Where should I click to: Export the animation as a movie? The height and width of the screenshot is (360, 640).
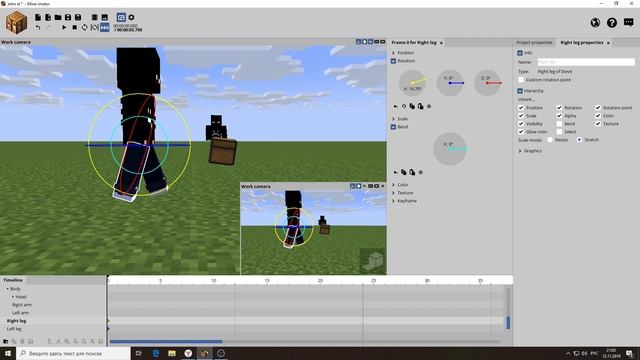(94, 17)
